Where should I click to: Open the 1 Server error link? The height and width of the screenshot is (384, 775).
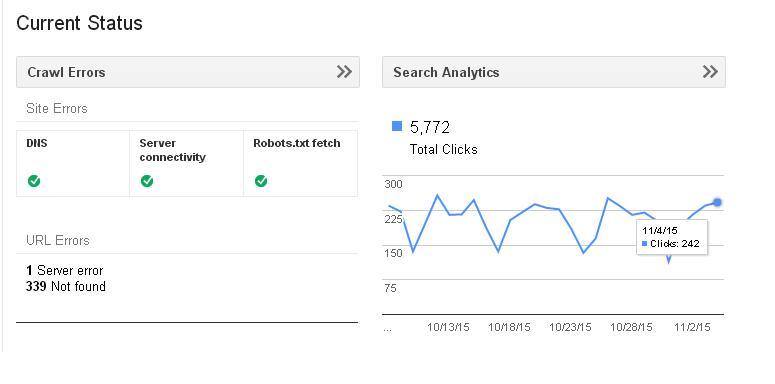tap(64, 270)
